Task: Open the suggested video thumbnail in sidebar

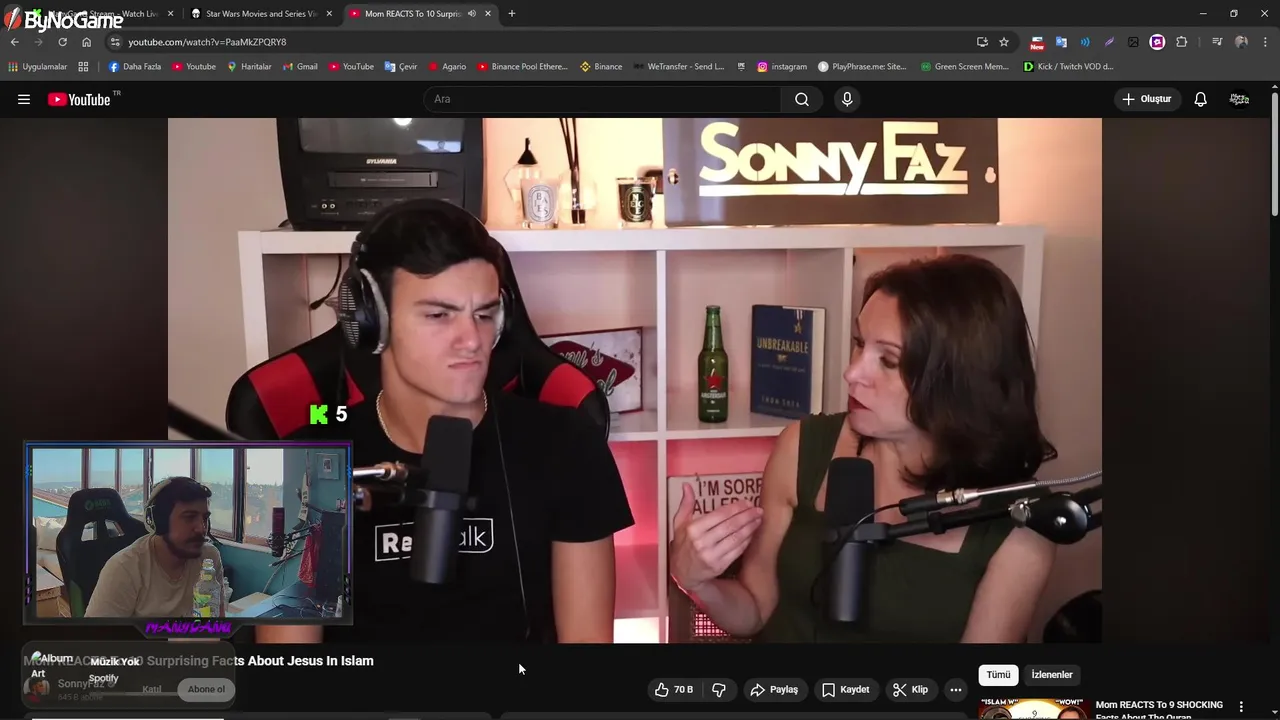Action: pyautogui.click(x=1034, y=709)
